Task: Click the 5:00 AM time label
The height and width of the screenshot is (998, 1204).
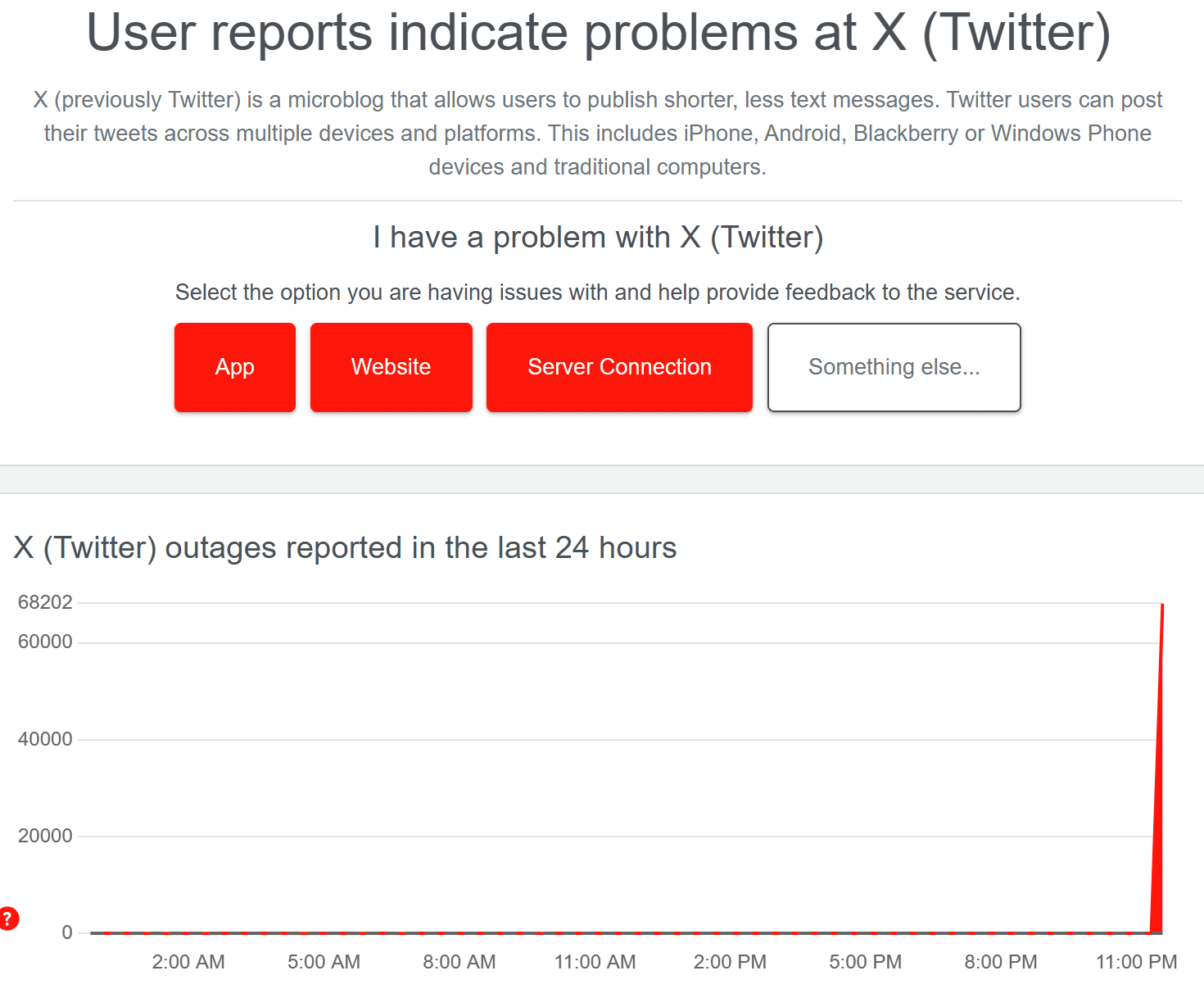Action: pyautogui.click(x=324, y=962)
